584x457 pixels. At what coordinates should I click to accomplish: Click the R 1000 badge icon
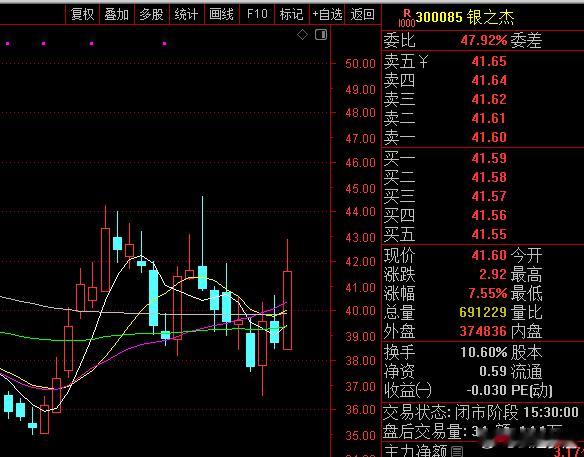click(406, 19)
